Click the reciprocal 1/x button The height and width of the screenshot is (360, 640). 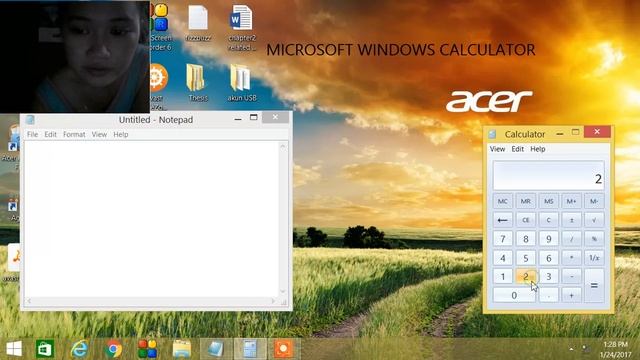pos(594,258)
